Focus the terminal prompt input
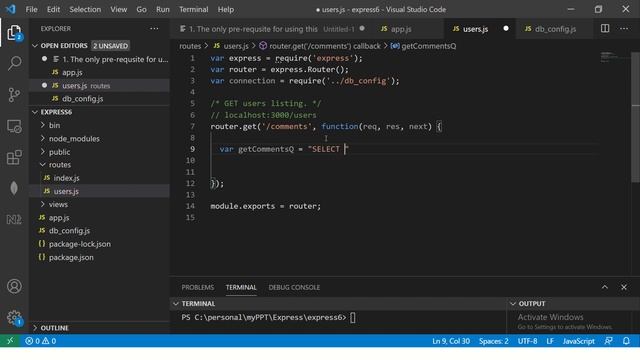Viewport: 640px width, 360px height. point(353,318)
